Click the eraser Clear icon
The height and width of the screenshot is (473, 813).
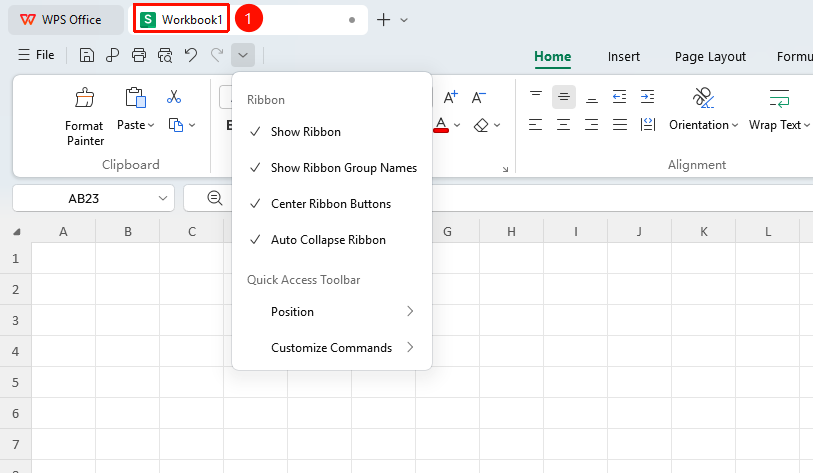(x=481, y=125)
